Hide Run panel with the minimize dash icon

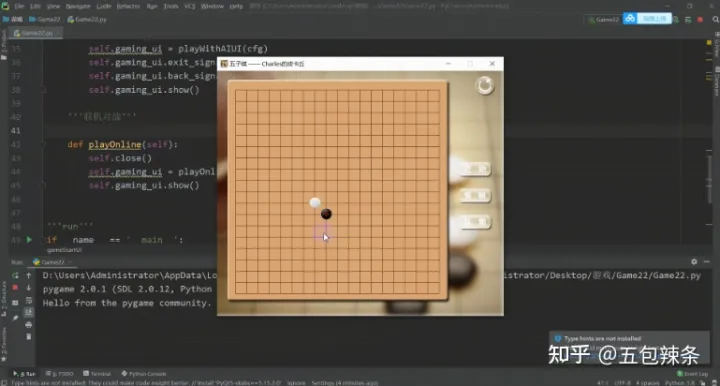click(x=707, y=262)
